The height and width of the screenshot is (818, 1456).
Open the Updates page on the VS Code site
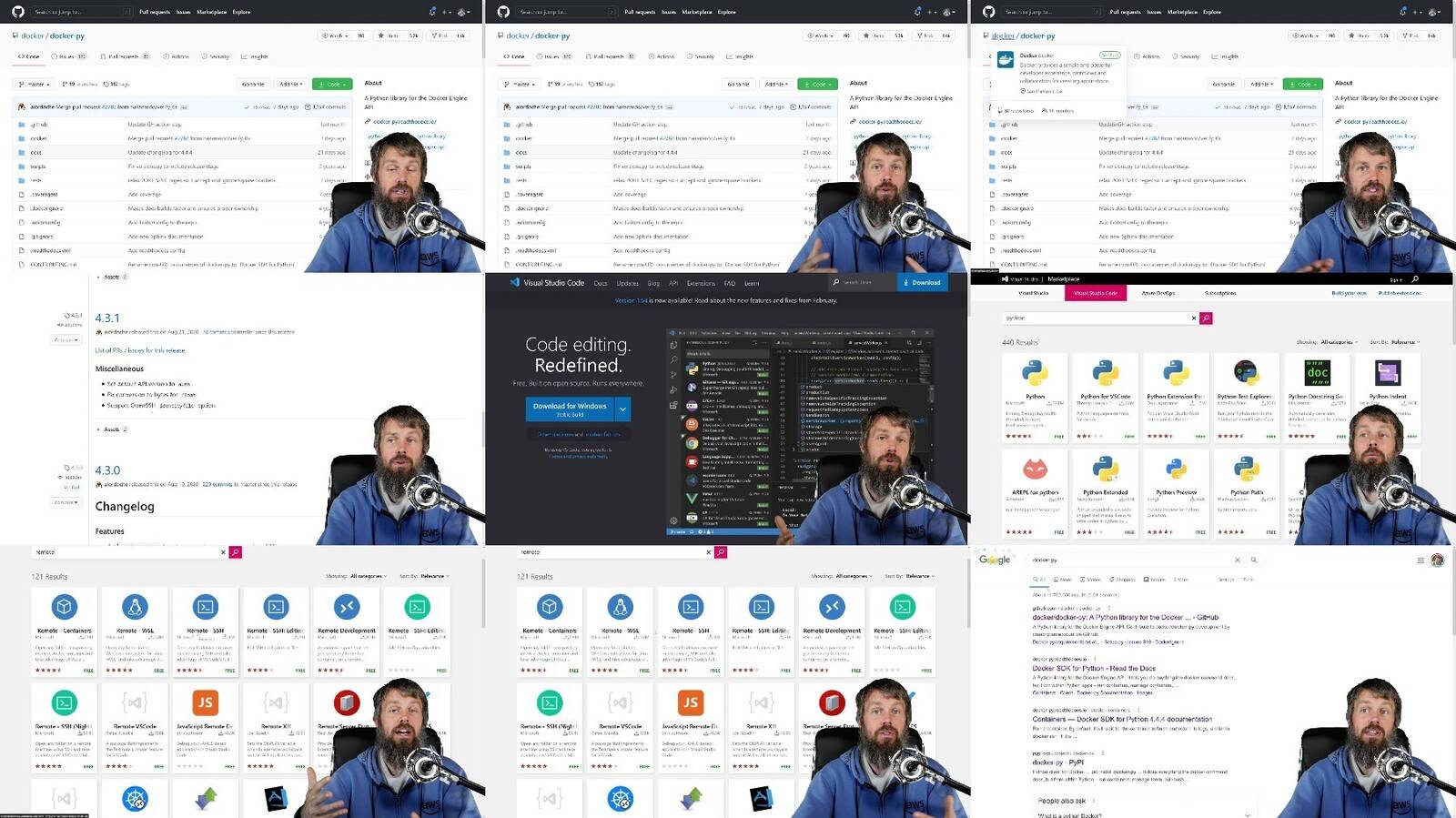point(628,283)
